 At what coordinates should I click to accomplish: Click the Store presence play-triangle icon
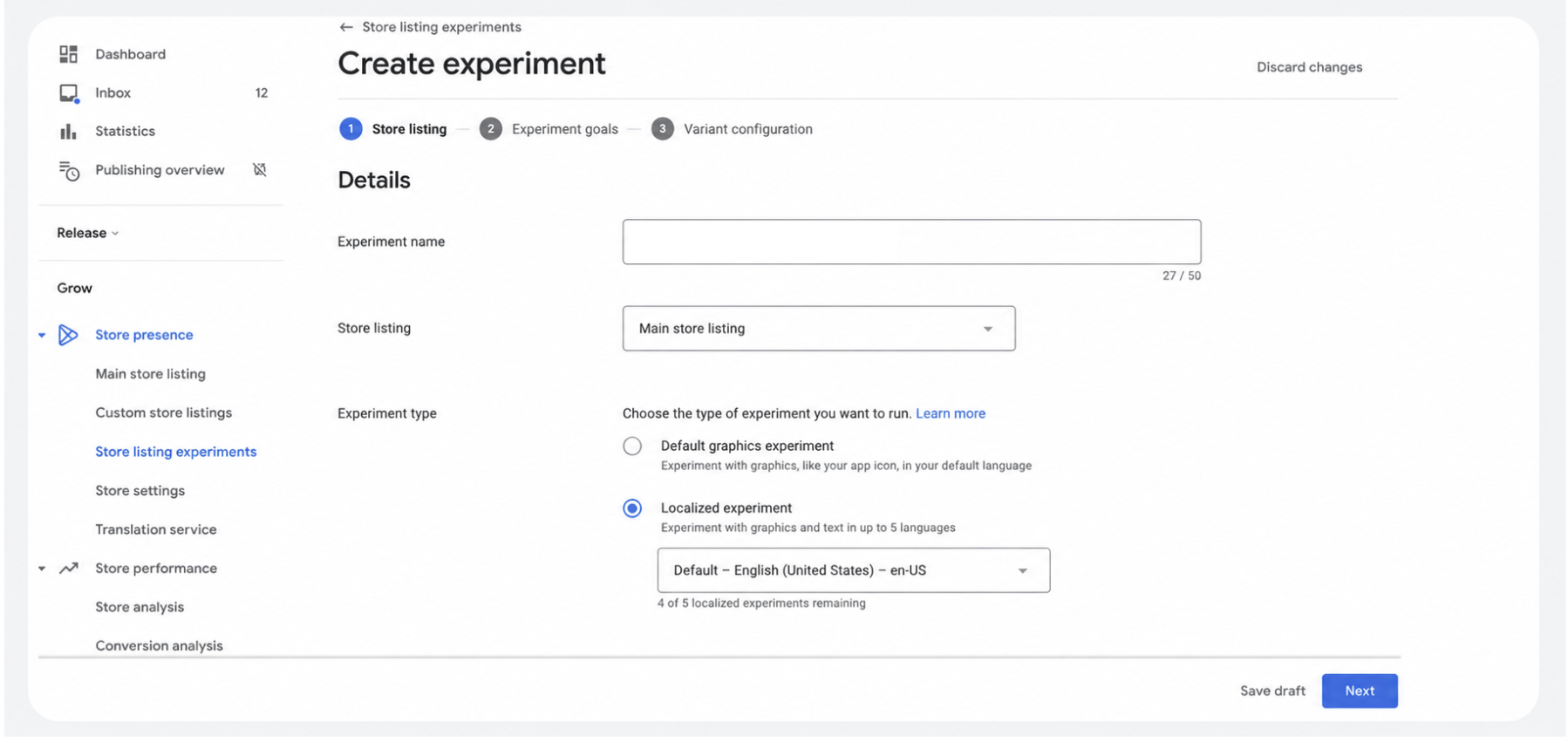(x=68, y=335)
